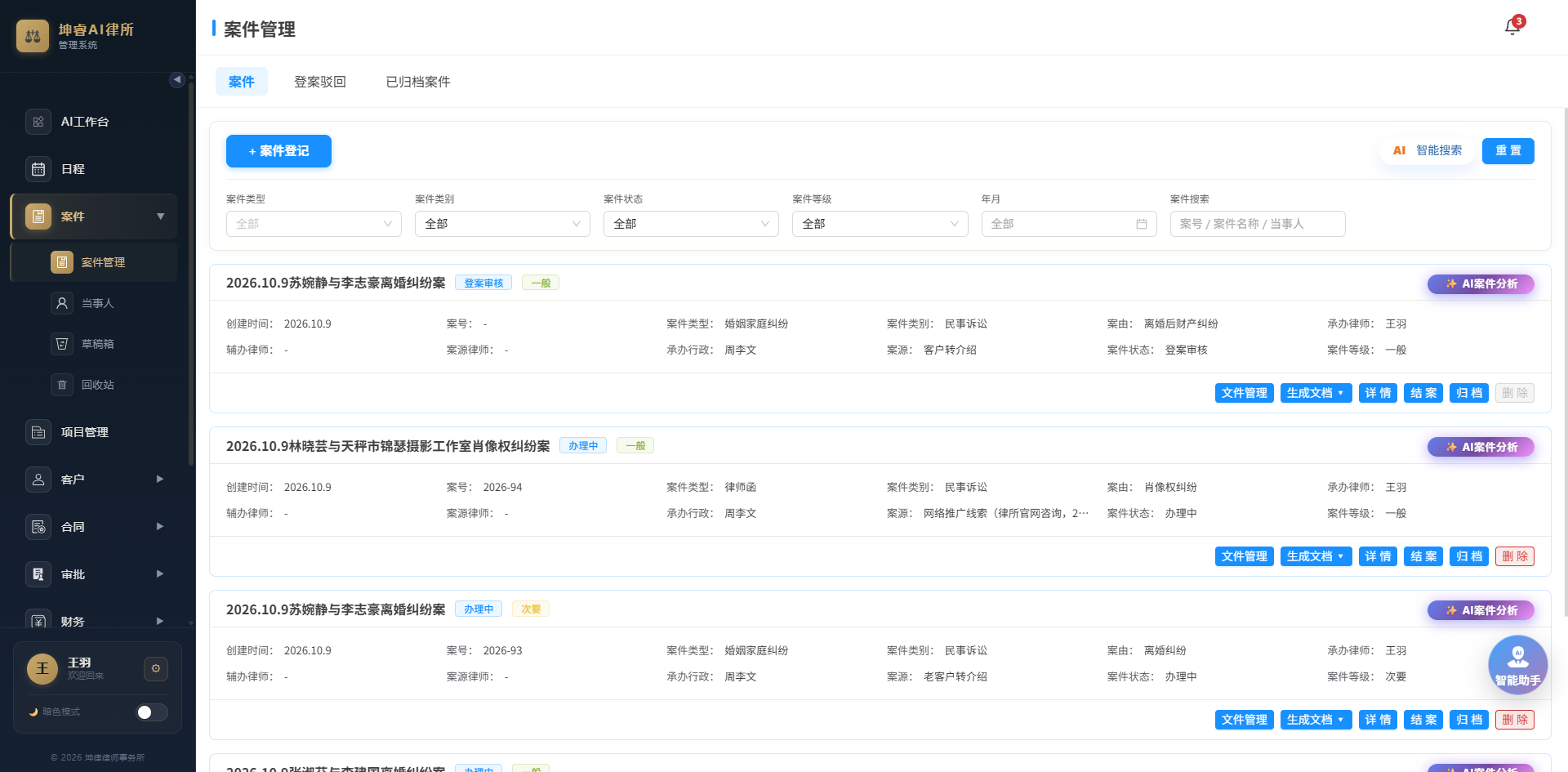
Task: Archive 登案审核 case with 归档
Action: coord(1469,393)
